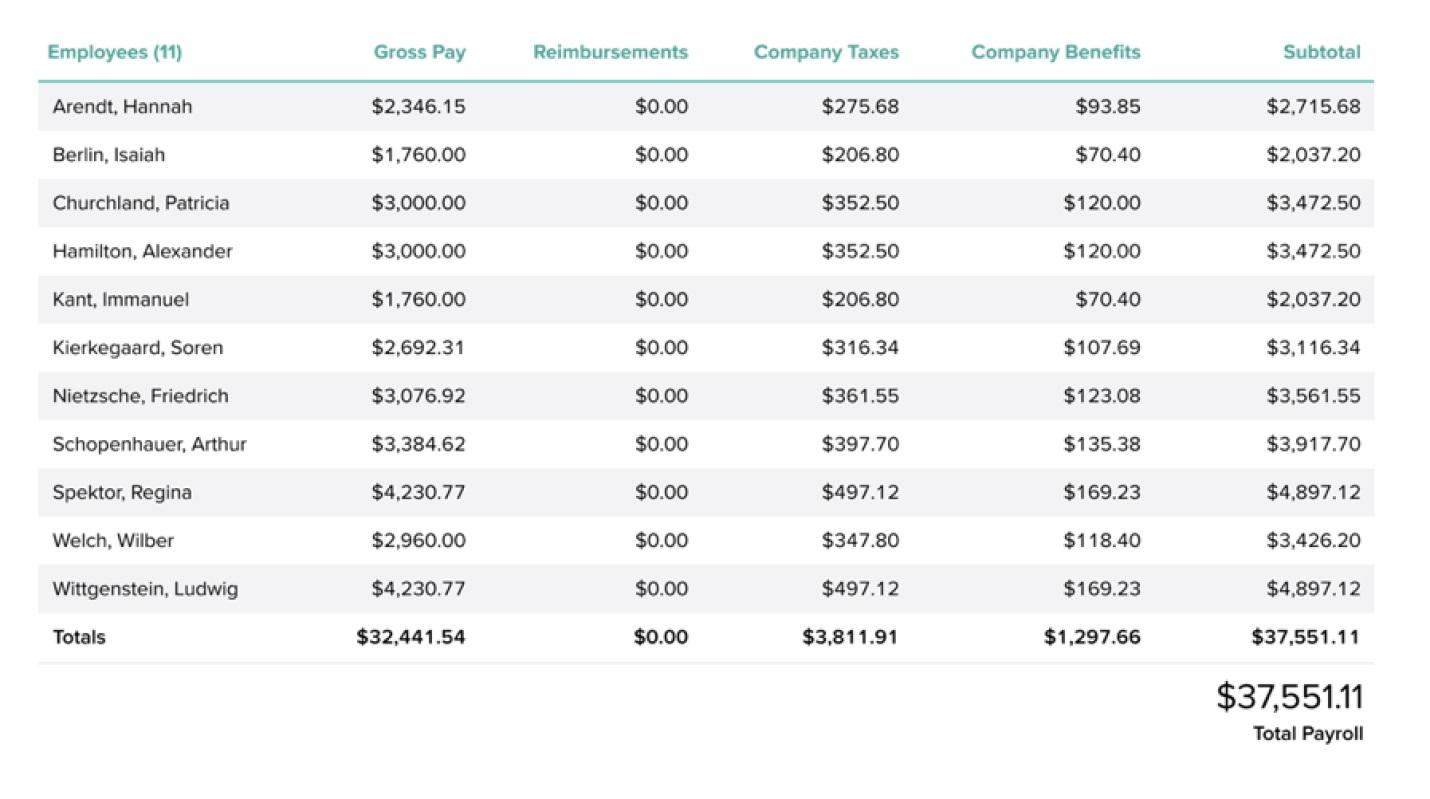Screen dimensions: 1430x799
Task: Click the large $37,551.11 Total Payroll amount
Action: coord(1289,697)
